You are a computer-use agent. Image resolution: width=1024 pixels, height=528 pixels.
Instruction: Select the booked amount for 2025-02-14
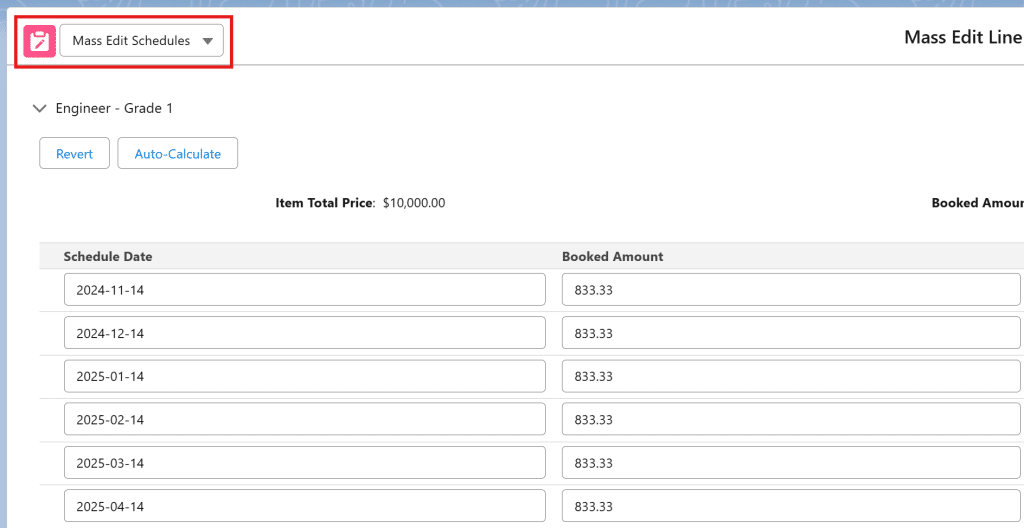coord(790,419)
